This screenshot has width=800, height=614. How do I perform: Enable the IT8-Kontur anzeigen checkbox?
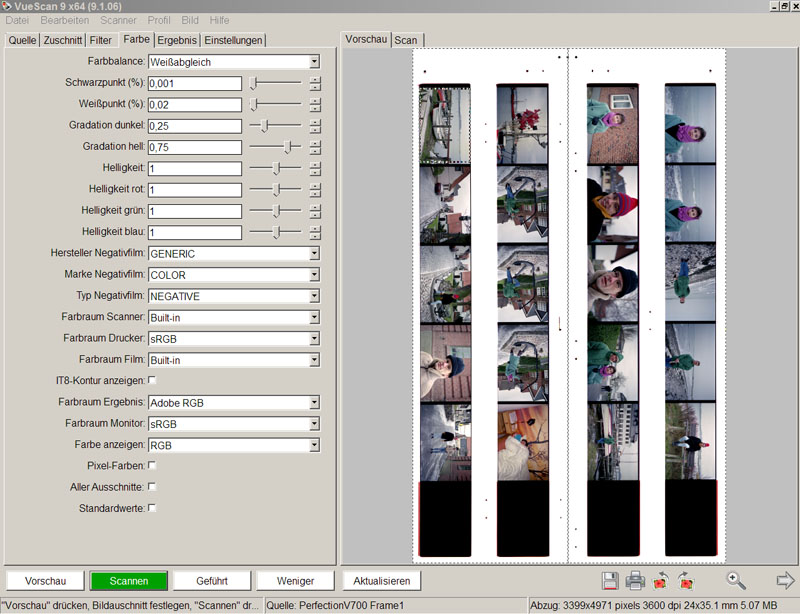[152, 381]
